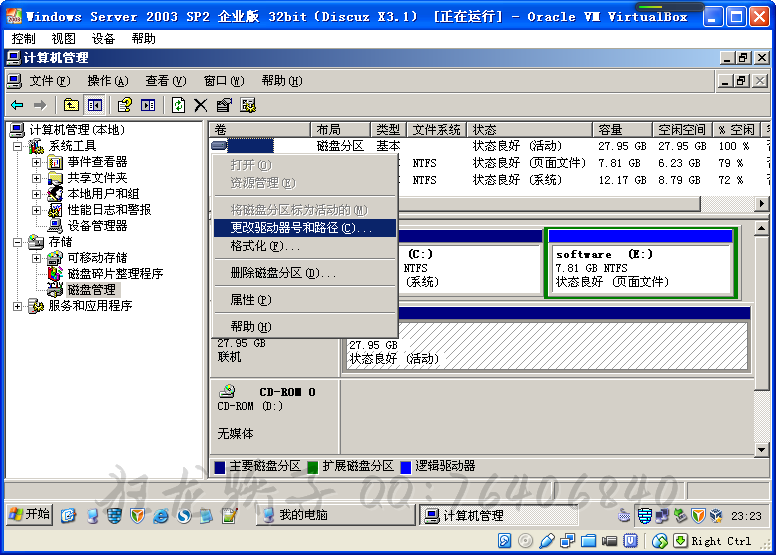Image resolution: width=776 pixels, height=555 pixels.
Task: Expand the 可移动存储 tree node
Action: pyautogui.click(x=36, y=258)
